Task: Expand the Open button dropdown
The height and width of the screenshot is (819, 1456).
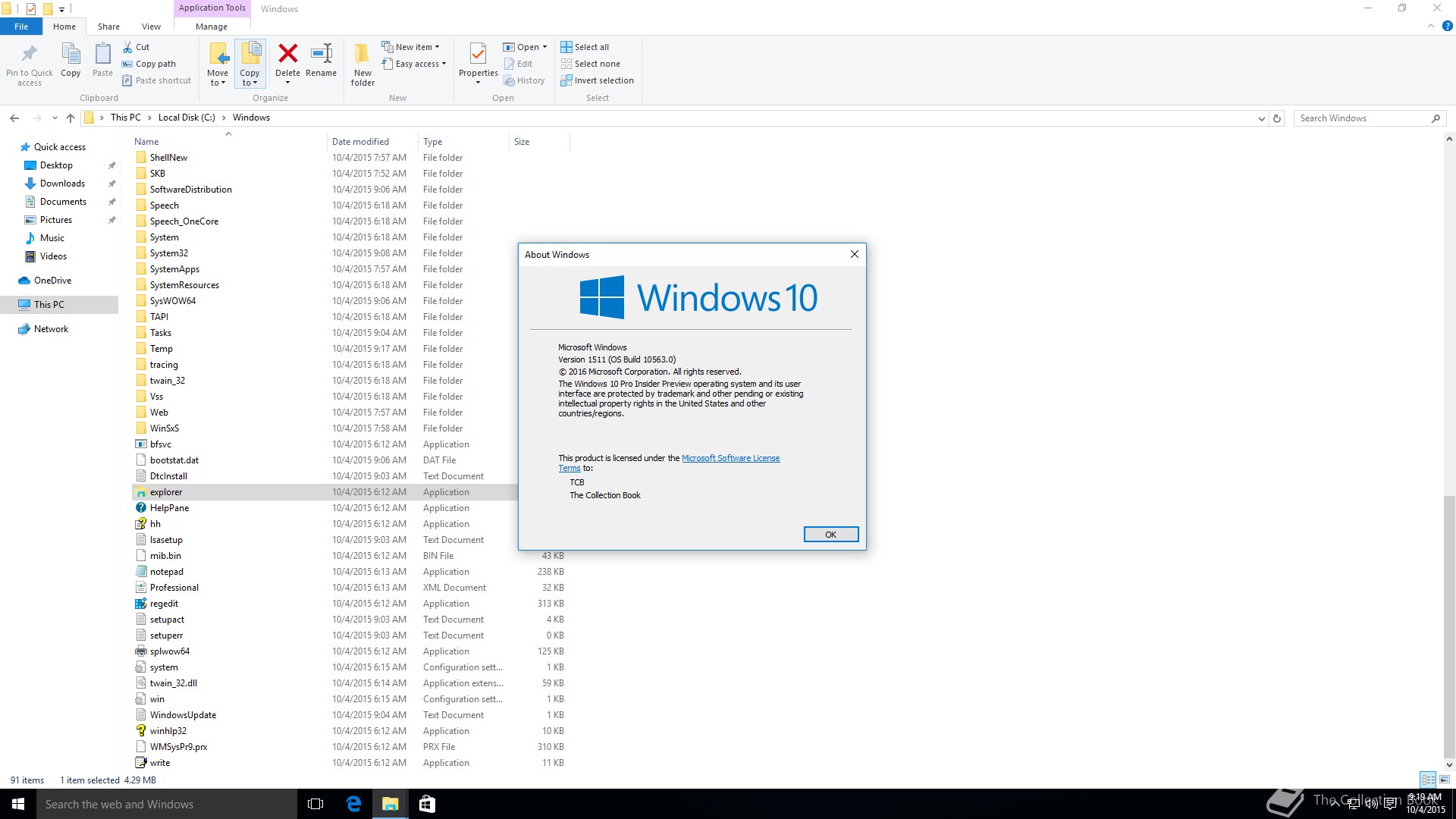Action: 544,47
